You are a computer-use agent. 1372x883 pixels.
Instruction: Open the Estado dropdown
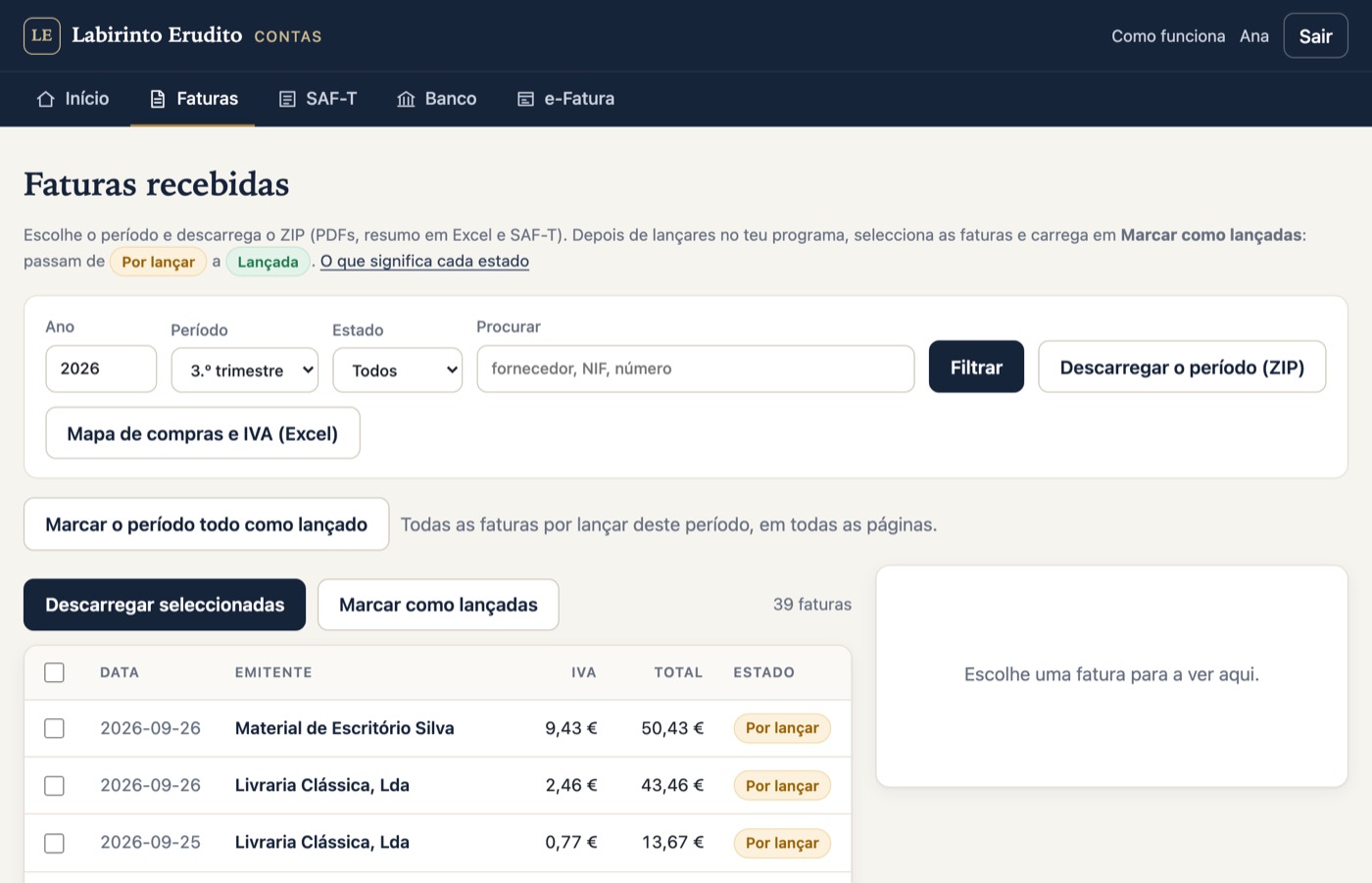pos(397,370)
